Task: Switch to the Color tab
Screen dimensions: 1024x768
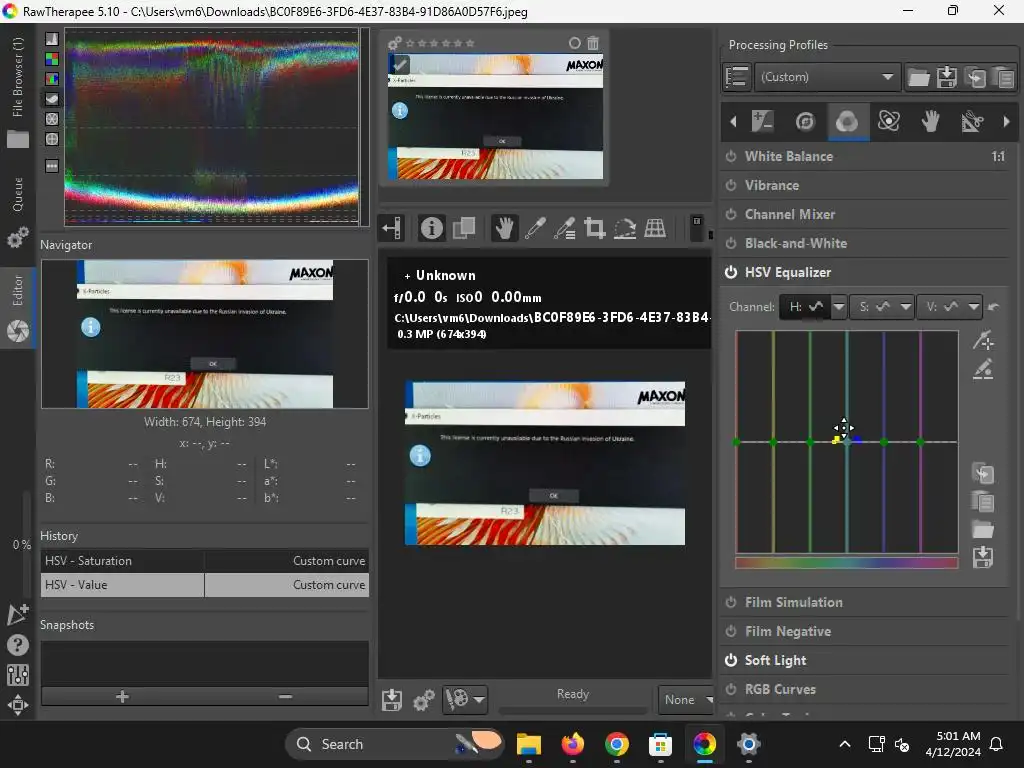Action: point(847,121)
